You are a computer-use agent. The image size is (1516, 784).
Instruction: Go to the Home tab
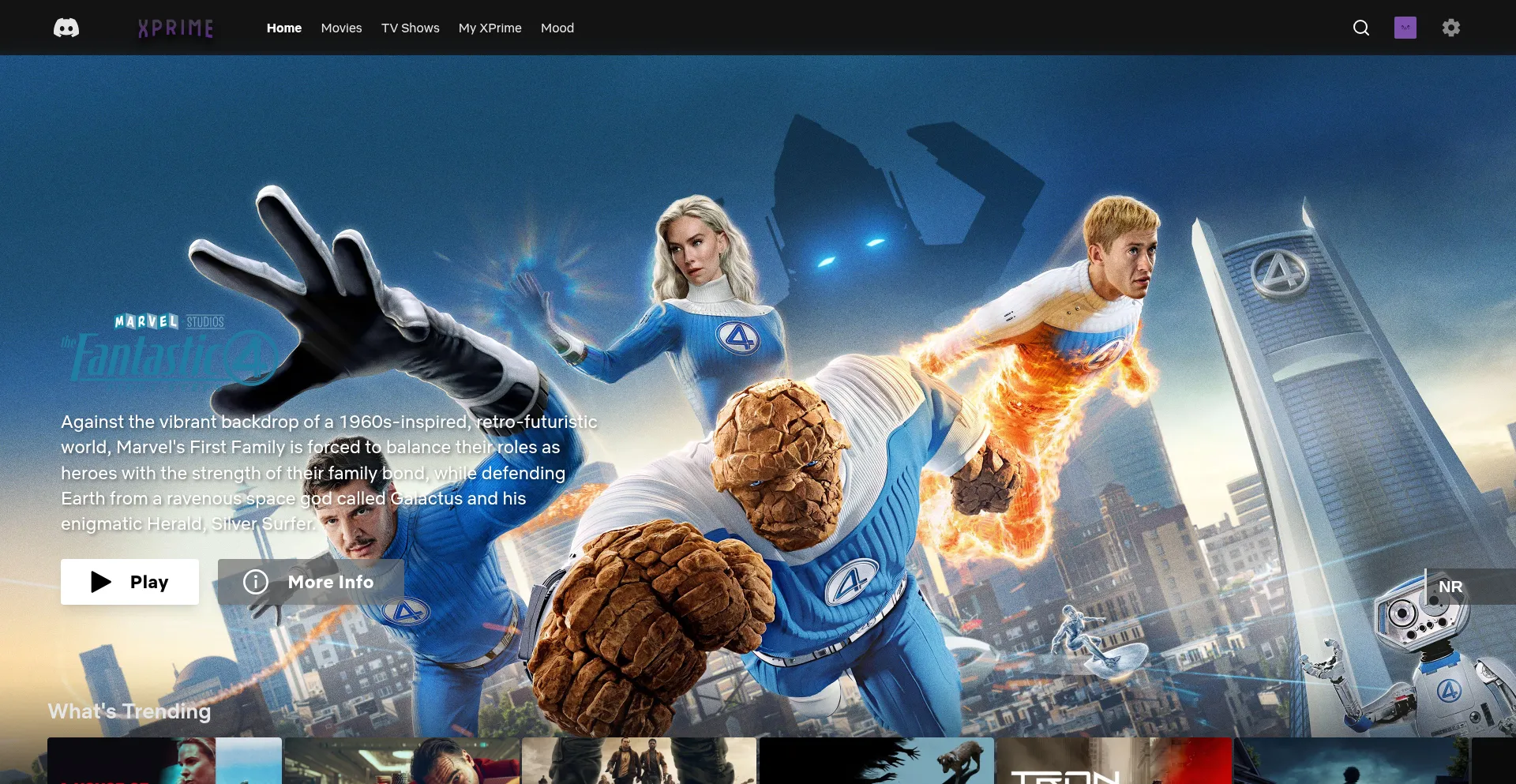coord(283,28)
